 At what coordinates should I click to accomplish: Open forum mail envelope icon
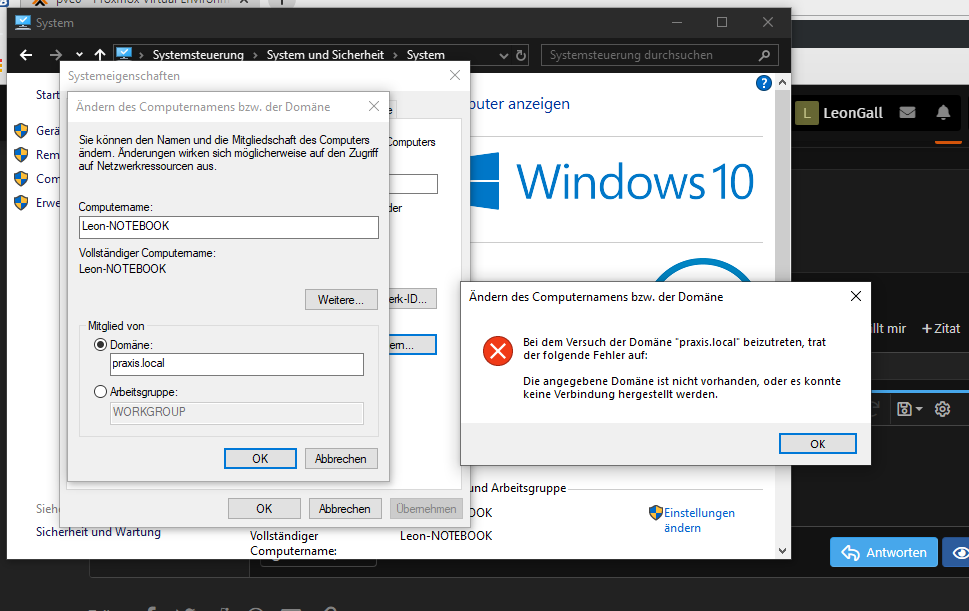907,112
